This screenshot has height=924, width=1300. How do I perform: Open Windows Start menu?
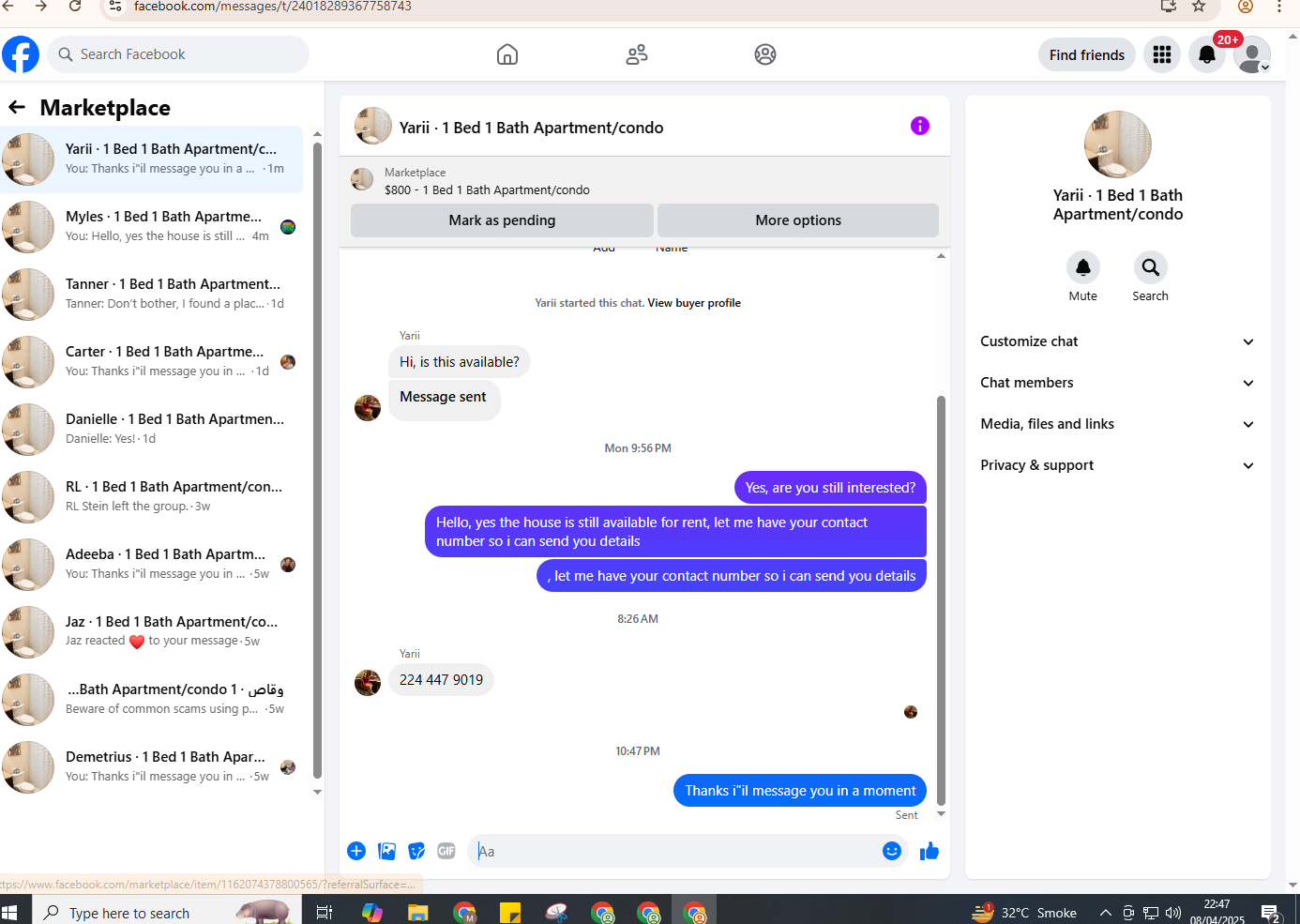[10, 912]
